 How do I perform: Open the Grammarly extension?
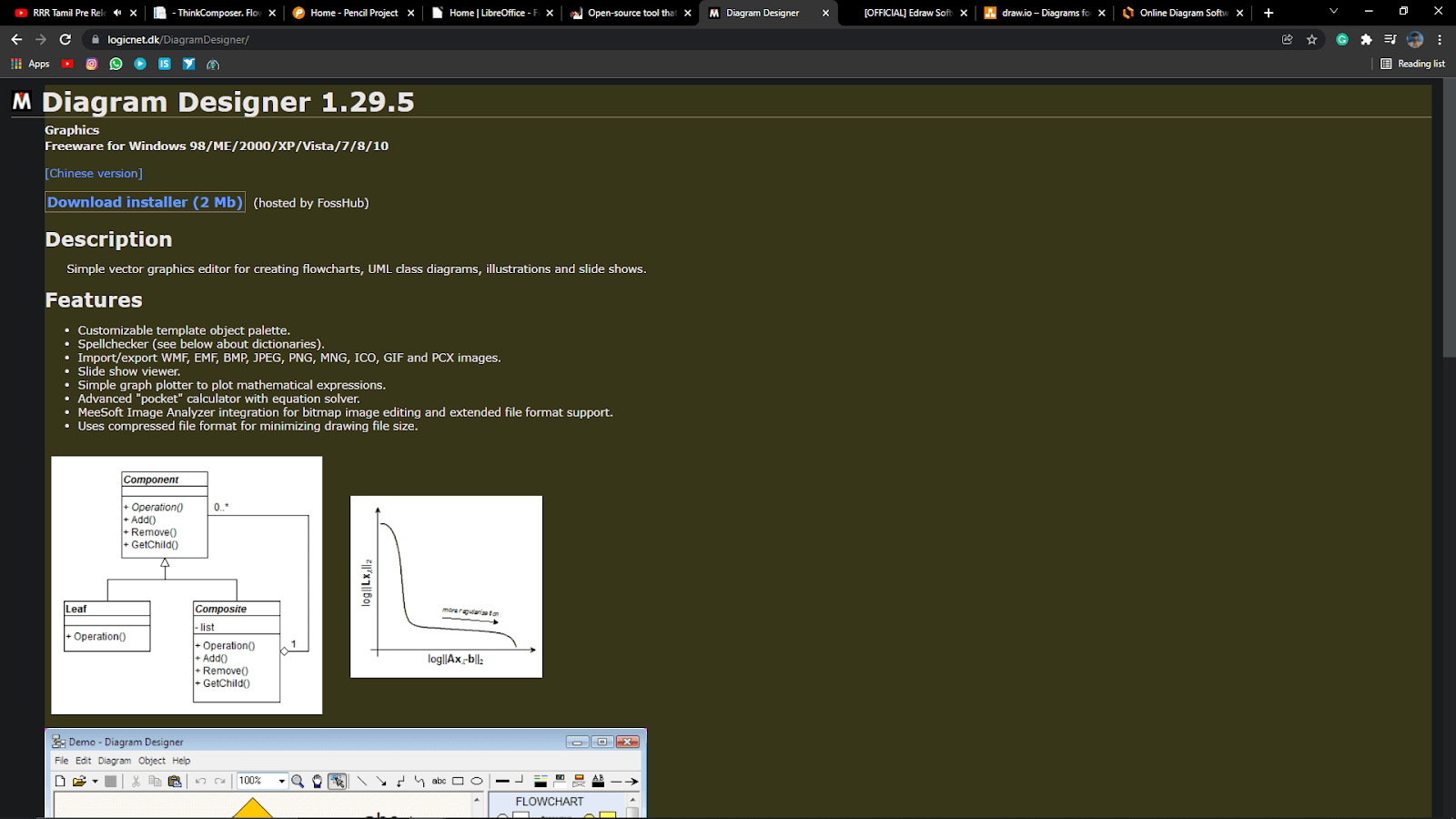pos(1342,39)
